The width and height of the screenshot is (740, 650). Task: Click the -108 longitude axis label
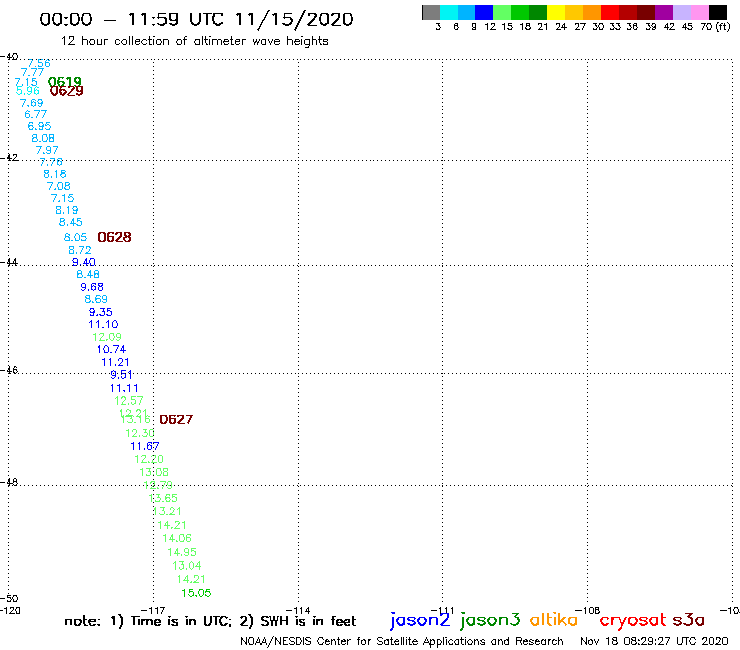tap(588, 610)
